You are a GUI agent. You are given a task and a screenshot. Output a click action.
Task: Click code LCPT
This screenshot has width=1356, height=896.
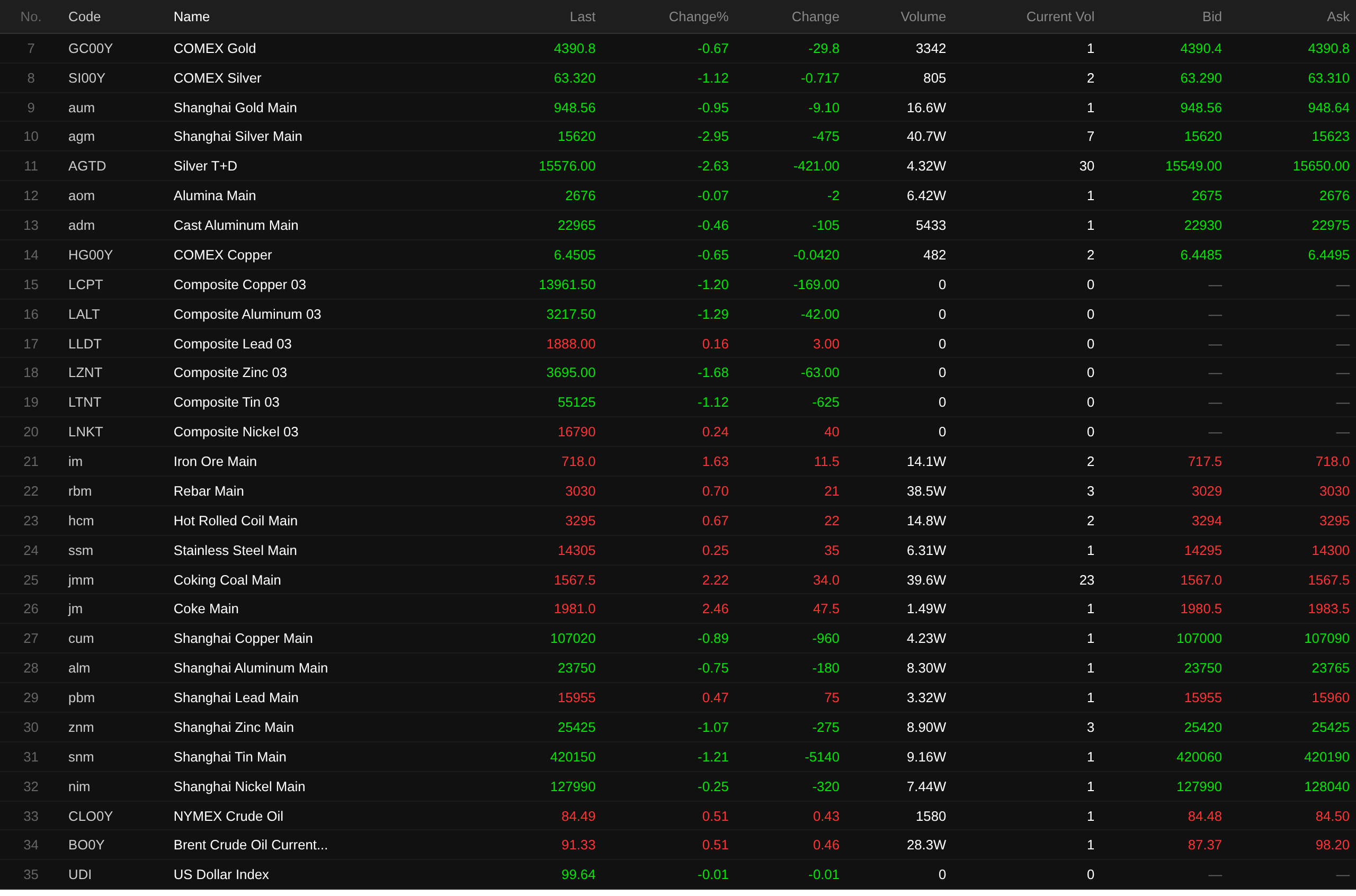pos(86,285)
